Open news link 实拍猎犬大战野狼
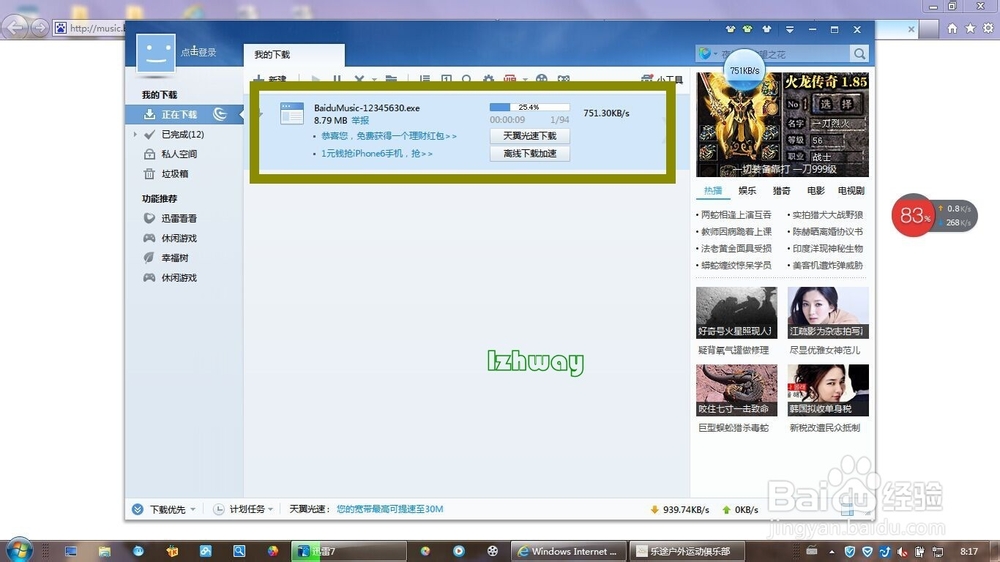Screen dimensions: 1000x562 (827, 215)
